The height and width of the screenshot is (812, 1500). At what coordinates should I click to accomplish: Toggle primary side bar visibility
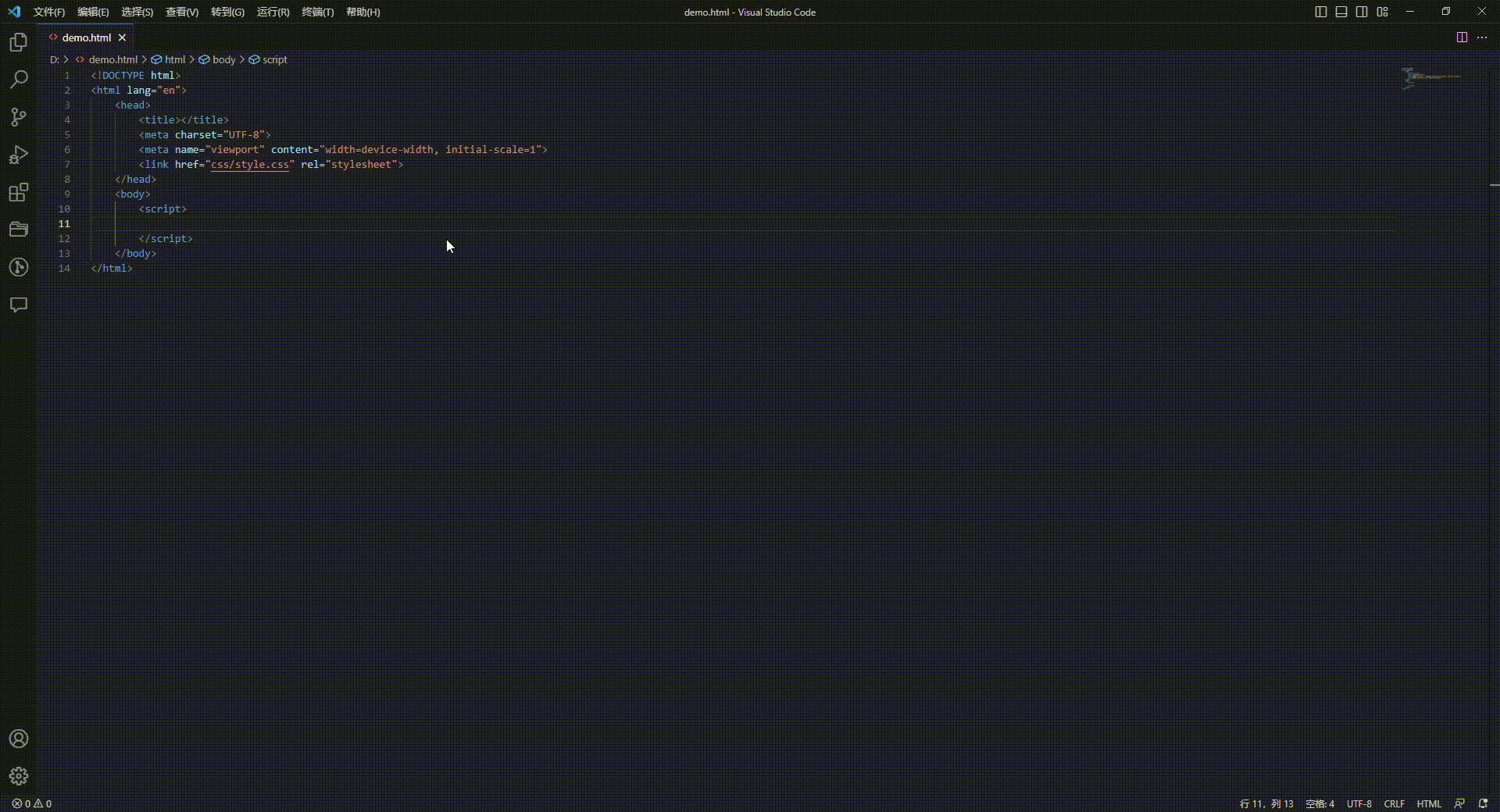[1320, 12]
